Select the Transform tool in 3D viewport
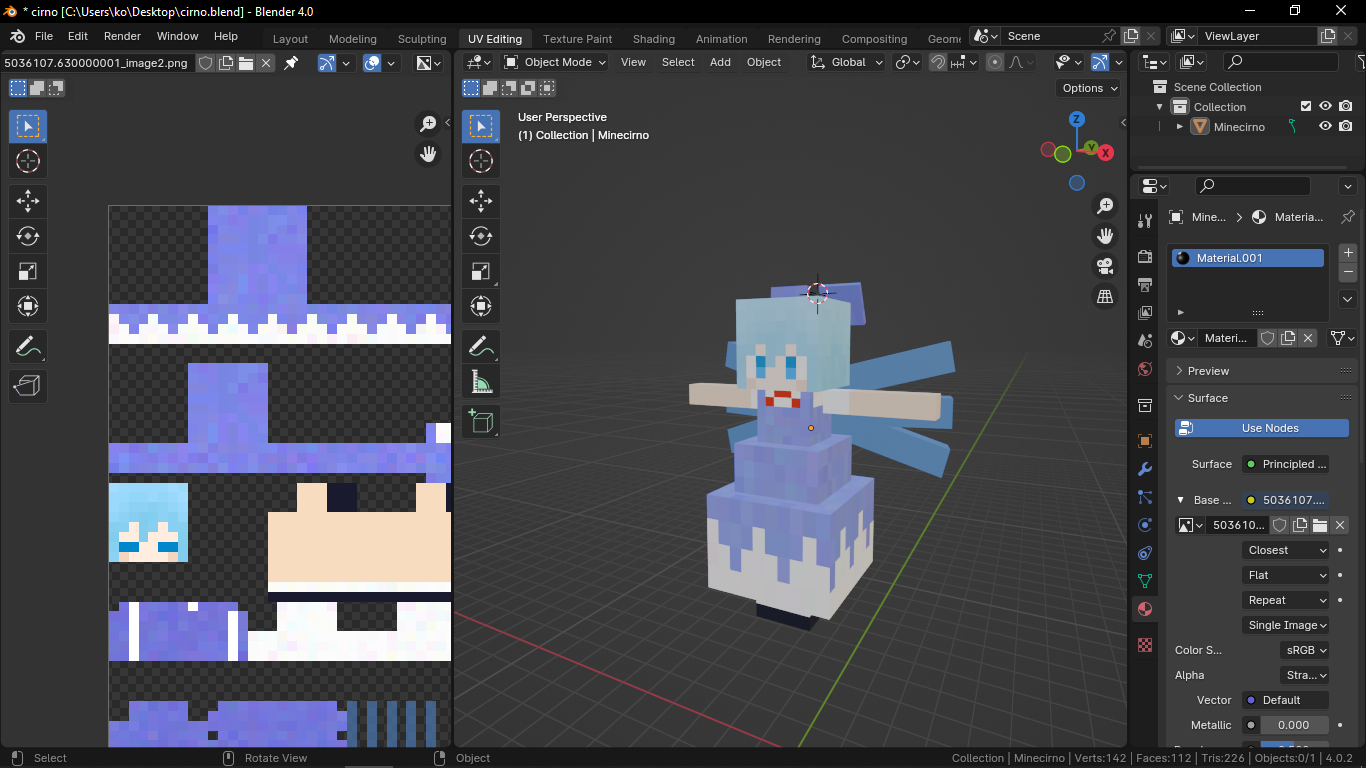The width and height of the screenshot is (1366, 768). pos(481,306)
